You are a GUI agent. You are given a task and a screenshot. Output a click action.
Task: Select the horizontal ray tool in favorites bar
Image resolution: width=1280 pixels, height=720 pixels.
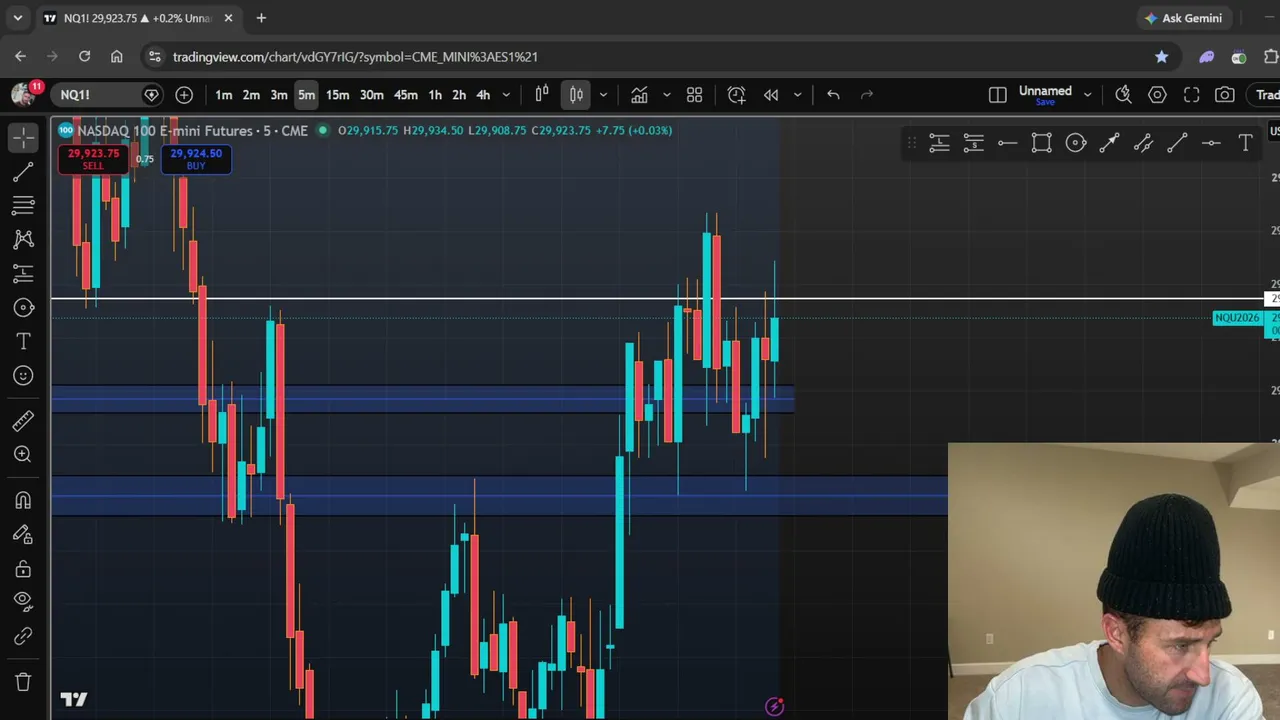pos(1007,143)
